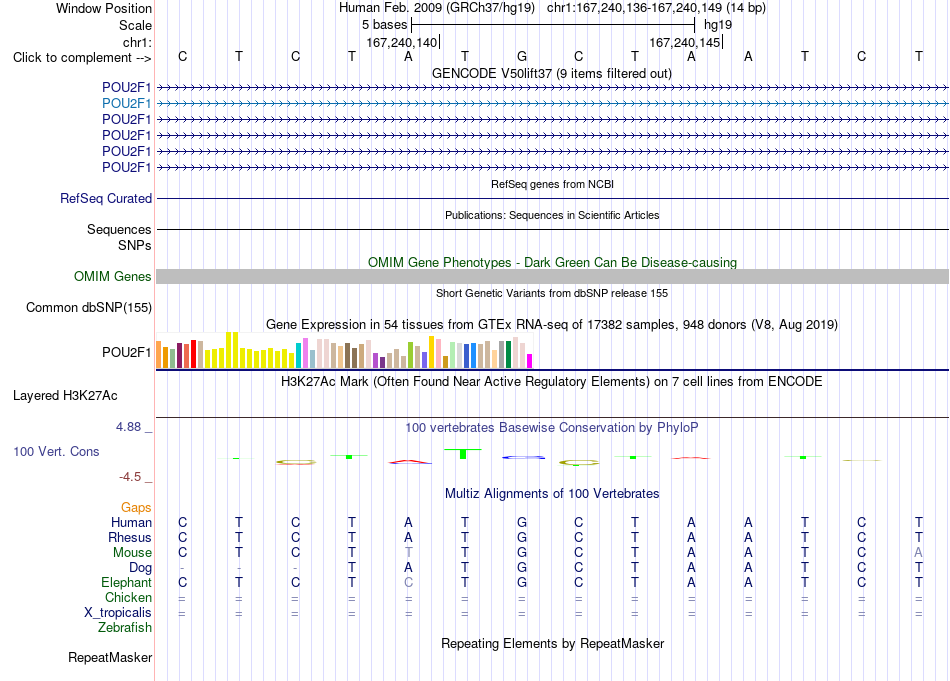Click the Common dbSNP(155) label

[x=88, y=307]
